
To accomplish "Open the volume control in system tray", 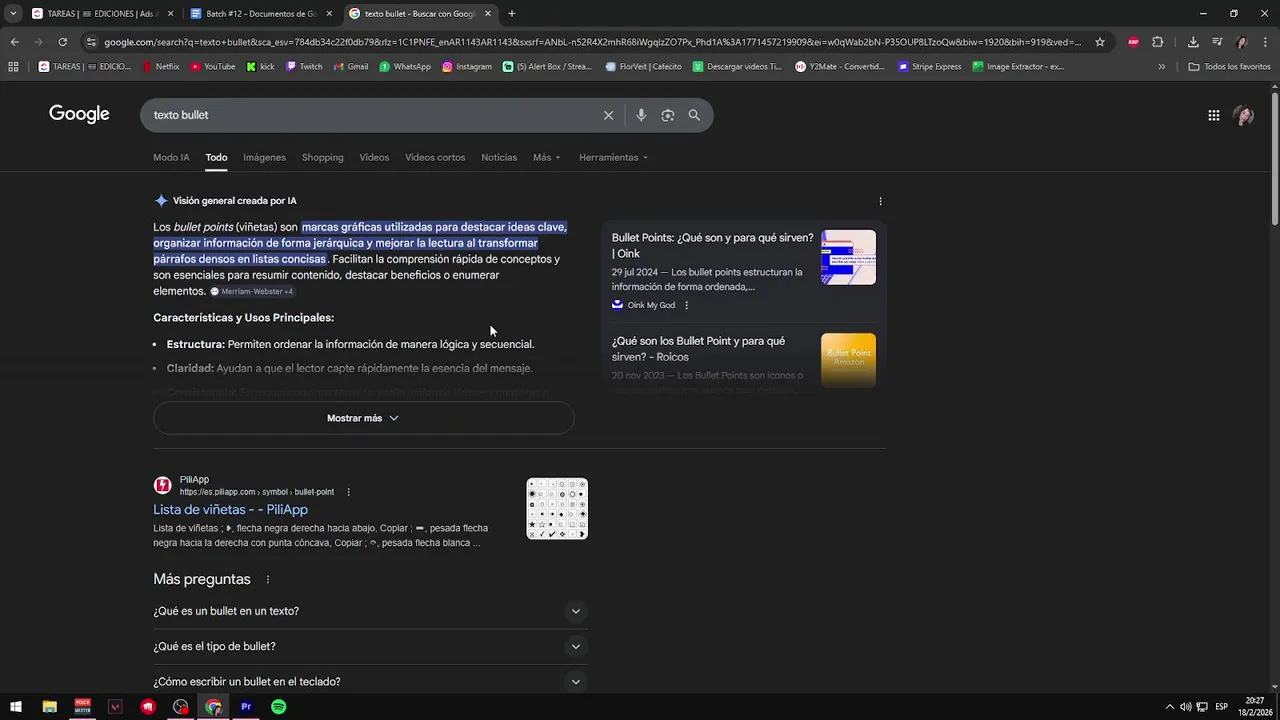I will tap(1185, 707).
